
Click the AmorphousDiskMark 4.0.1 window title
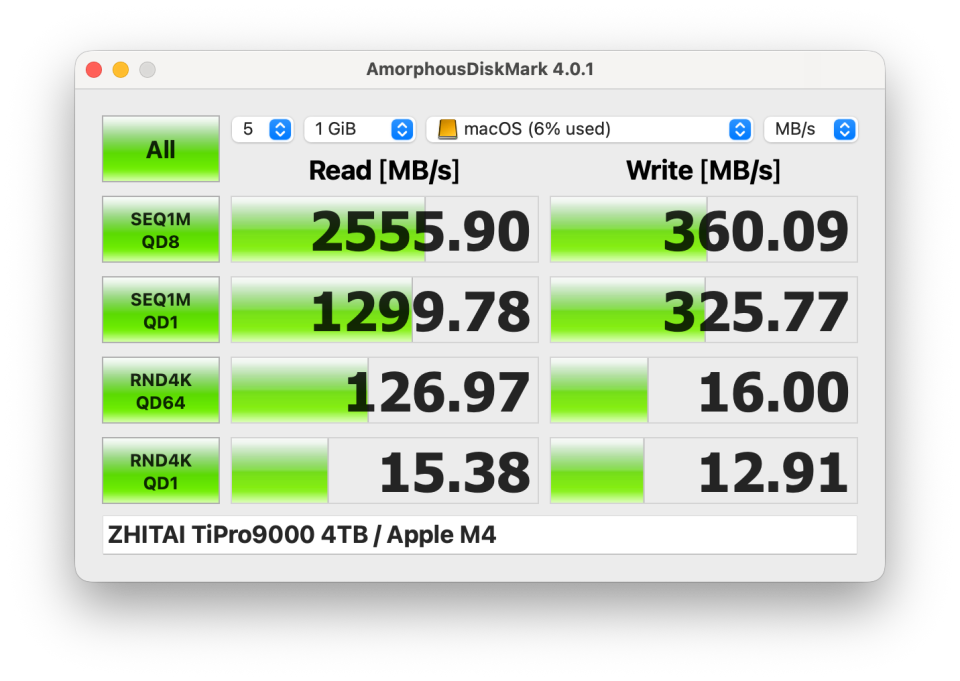click(480, 69)
